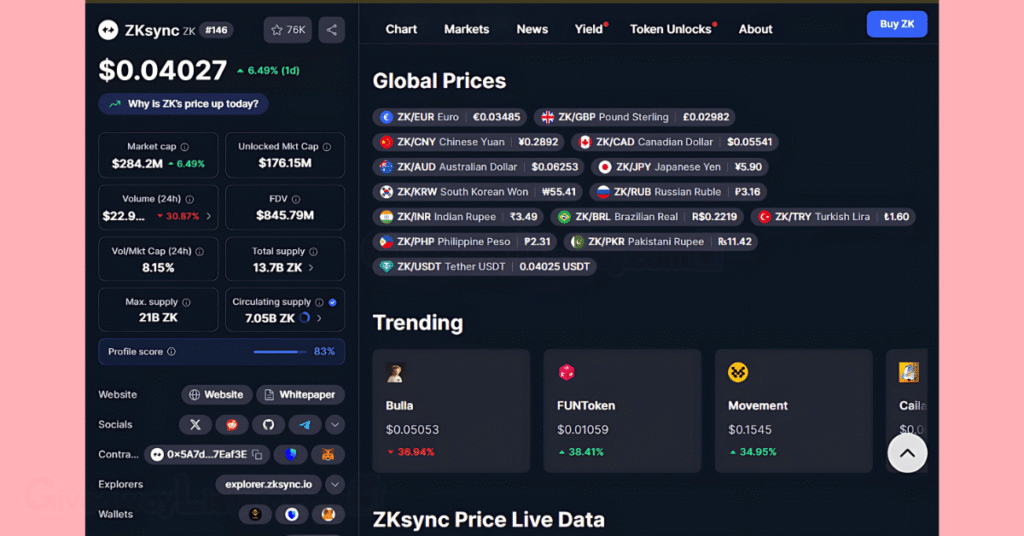1024x536 pixels.
Task: Open the Reddit social link
Action: 232,424
